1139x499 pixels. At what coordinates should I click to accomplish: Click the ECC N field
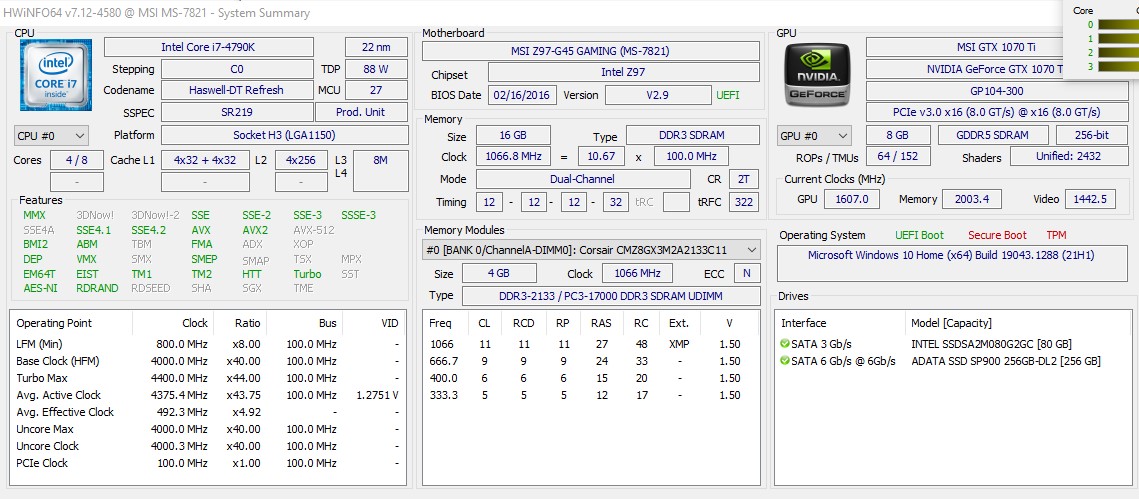[x=746, y=274]
